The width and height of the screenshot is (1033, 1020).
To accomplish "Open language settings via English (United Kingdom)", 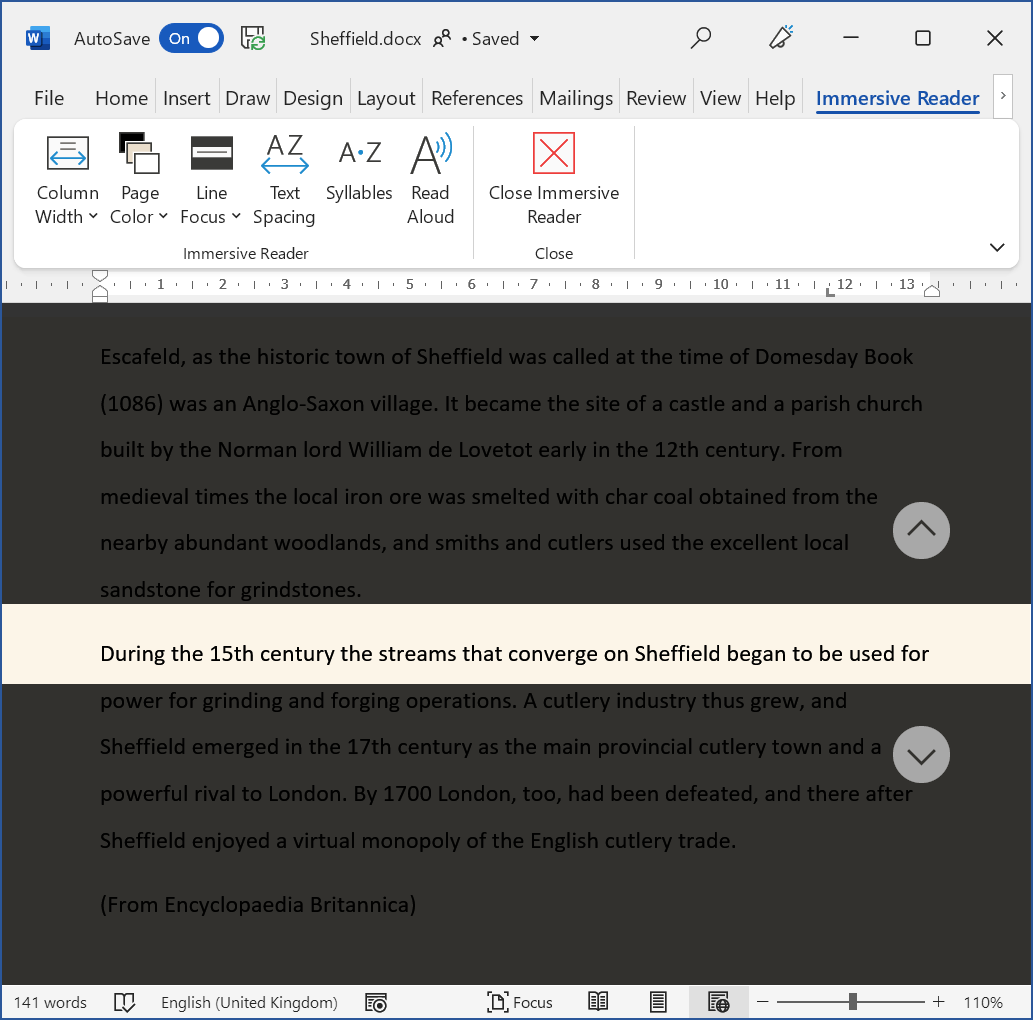I will coord(248,1002).
